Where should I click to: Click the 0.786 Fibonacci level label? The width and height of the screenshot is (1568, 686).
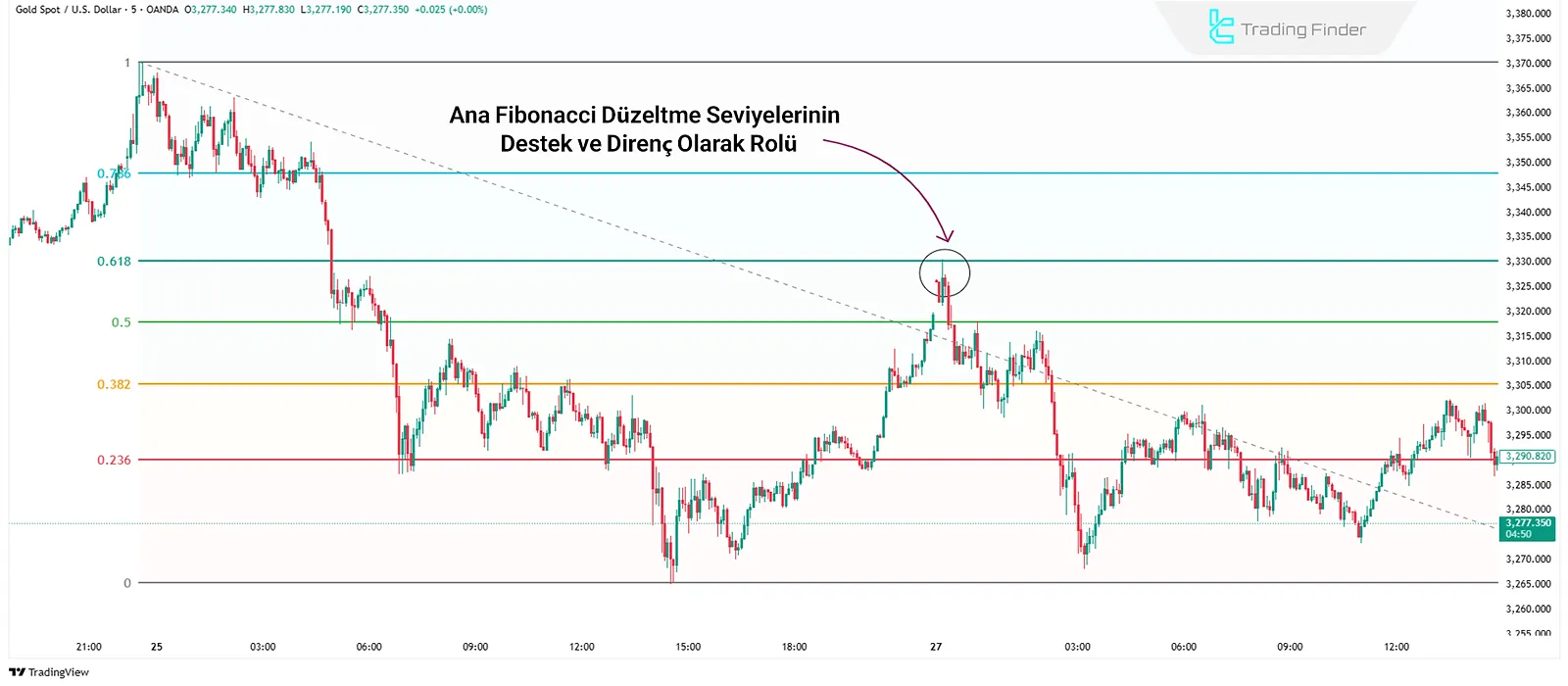(114, 173)
